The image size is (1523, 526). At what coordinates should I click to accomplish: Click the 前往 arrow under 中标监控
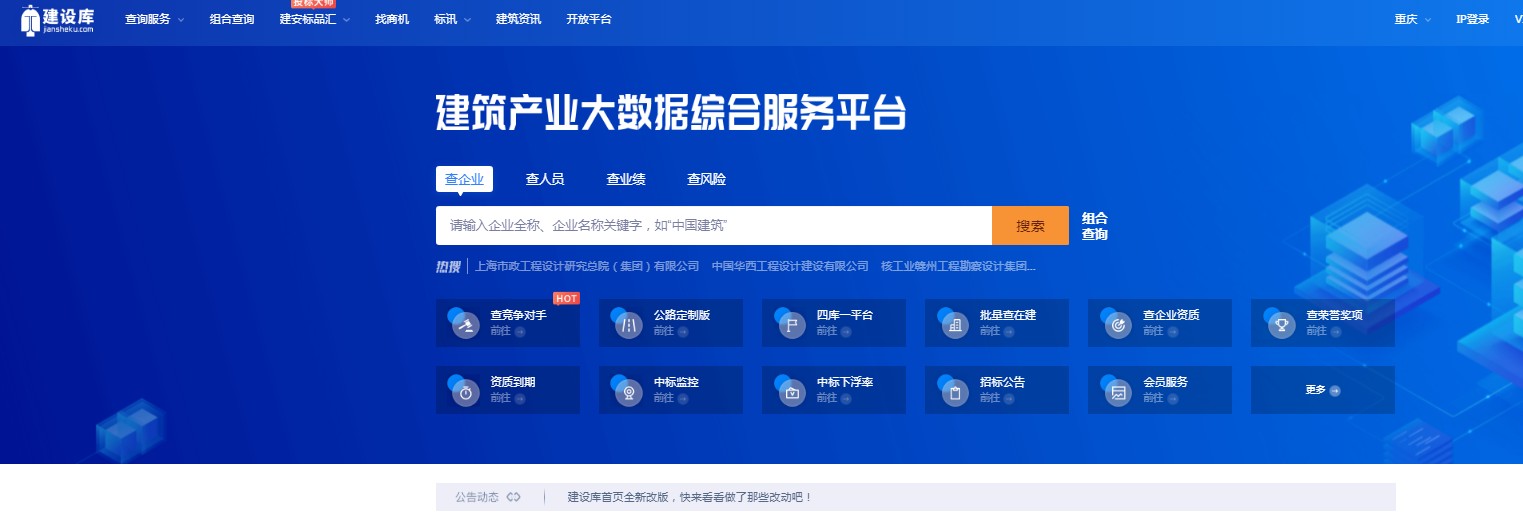point(683,398)
